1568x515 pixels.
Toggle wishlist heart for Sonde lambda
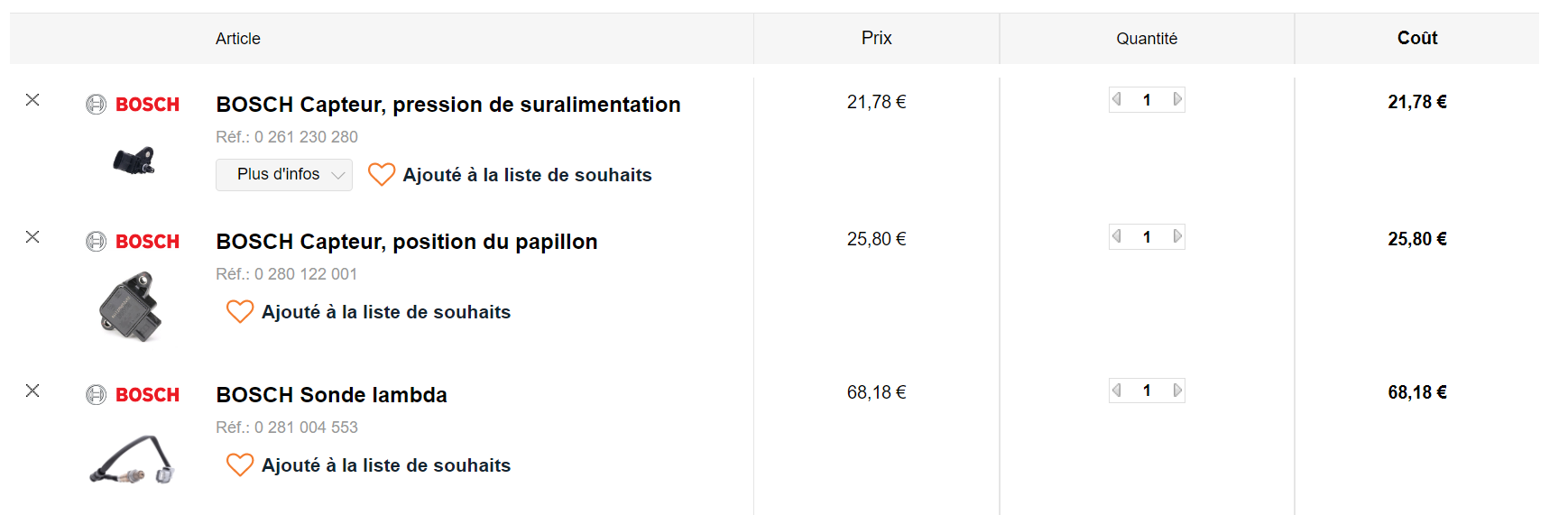pyautogui.click(x=240, y=464)
